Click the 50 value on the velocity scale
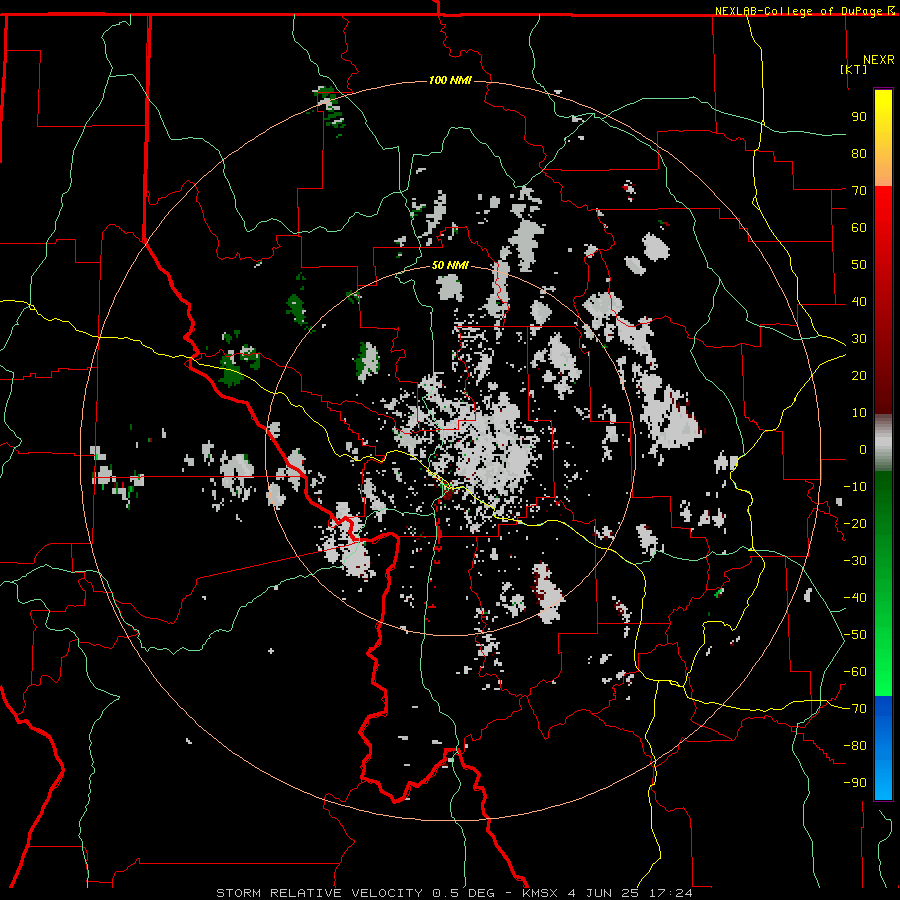Viewport: 900px width, 900px height. pos(859,265)
